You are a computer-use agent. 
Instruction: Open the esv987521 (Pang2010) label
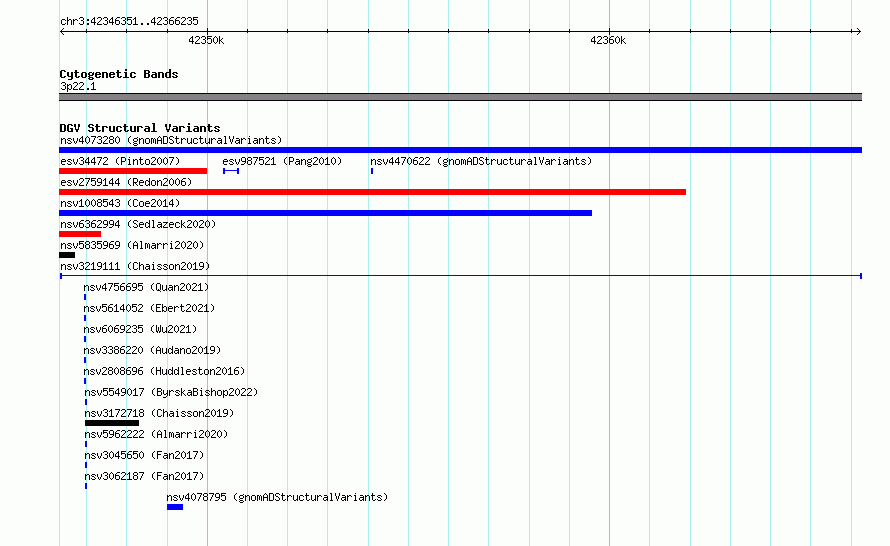[282, 161]
